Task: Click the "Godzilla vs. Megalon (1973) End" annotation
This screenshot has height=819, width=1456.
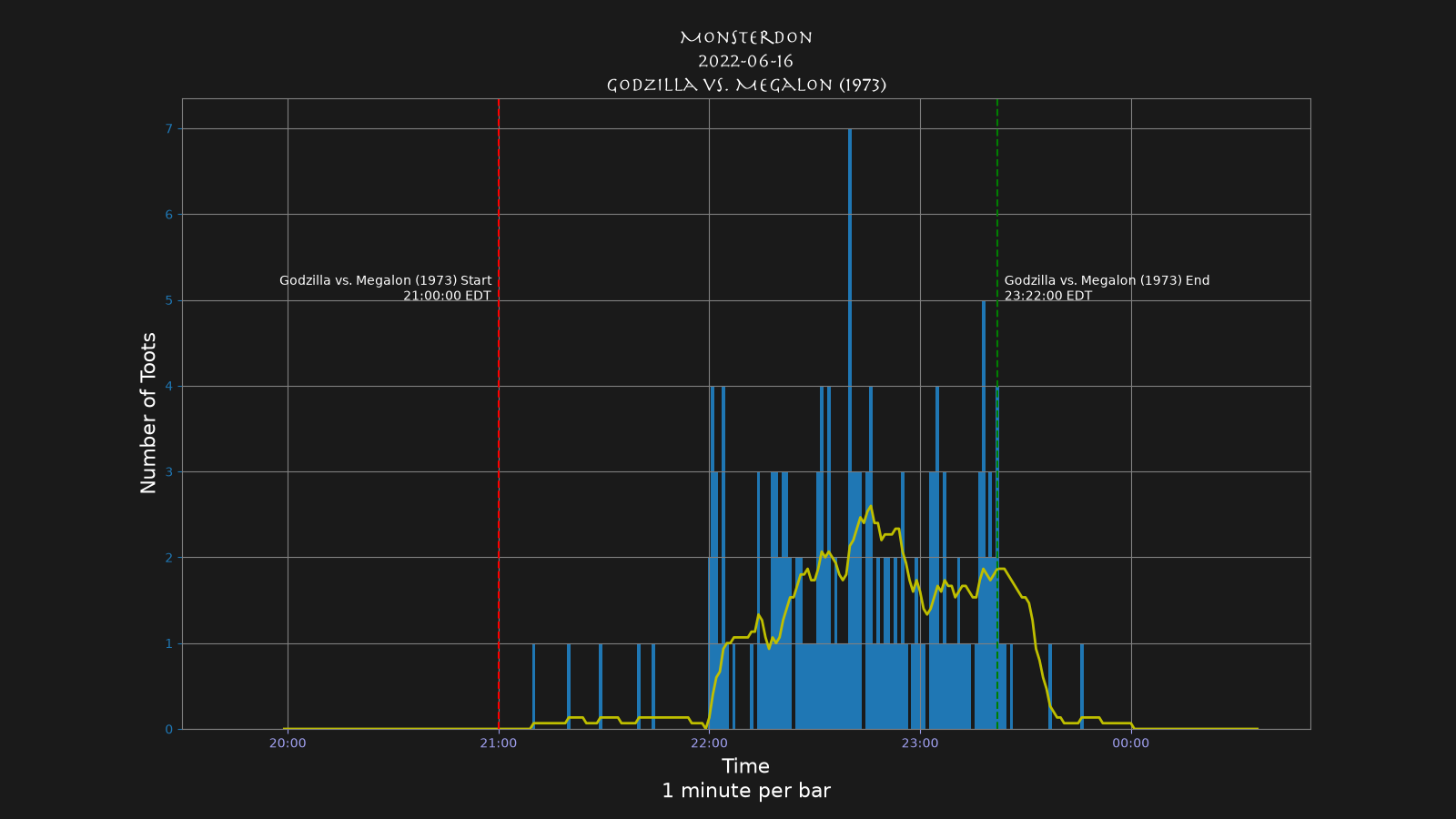Action: pos(1107,281)
